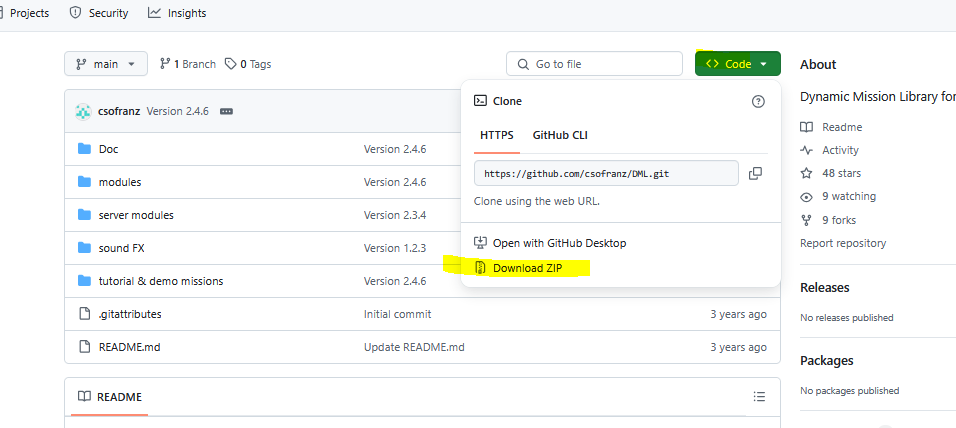View the 0 Tags link
956x428 pixels.
[x=248, y=64]
